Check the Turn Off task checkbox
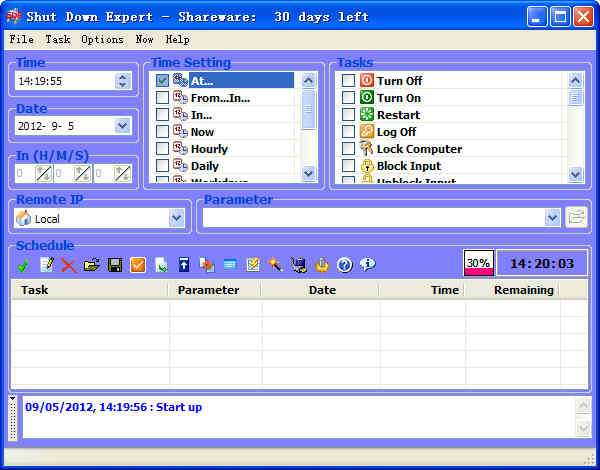 [348, 81]
